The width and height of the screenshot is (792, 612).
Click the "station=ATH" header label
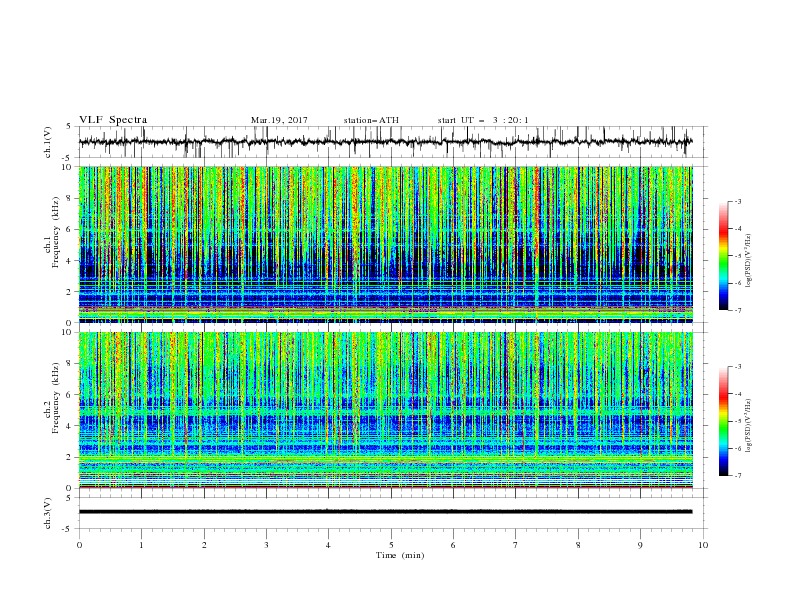(371, 120)
